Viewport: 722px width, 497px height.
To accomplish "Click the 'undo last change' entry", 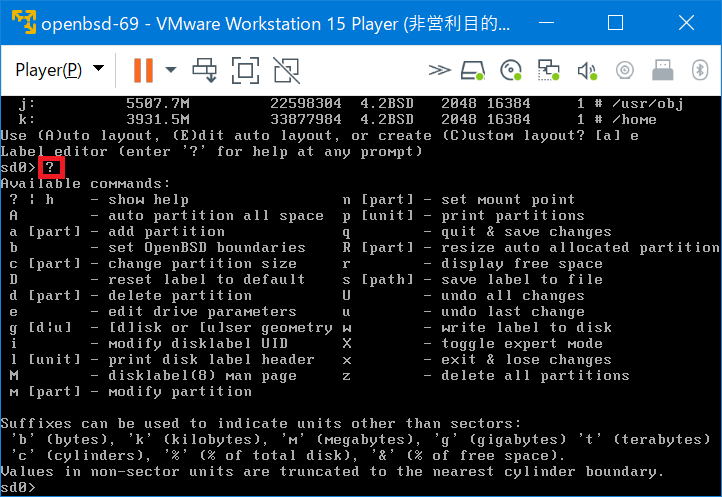I will 512,312.
